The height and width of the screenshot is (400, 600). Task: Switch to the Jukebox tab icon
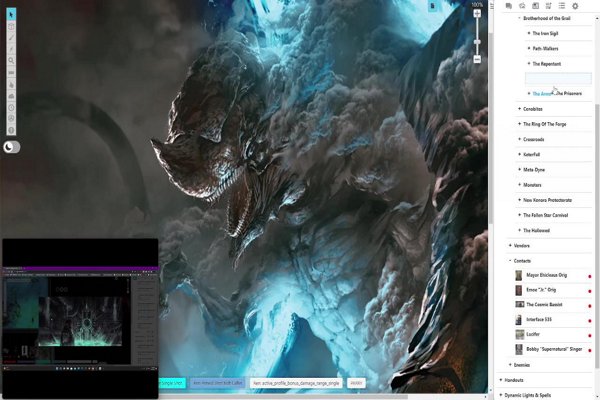click(548, 6)
